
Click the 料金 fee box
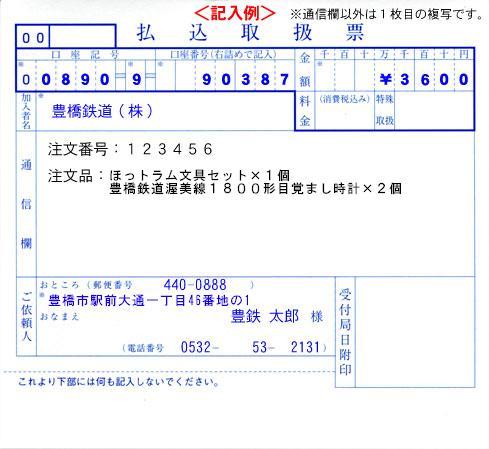[344, 112]
